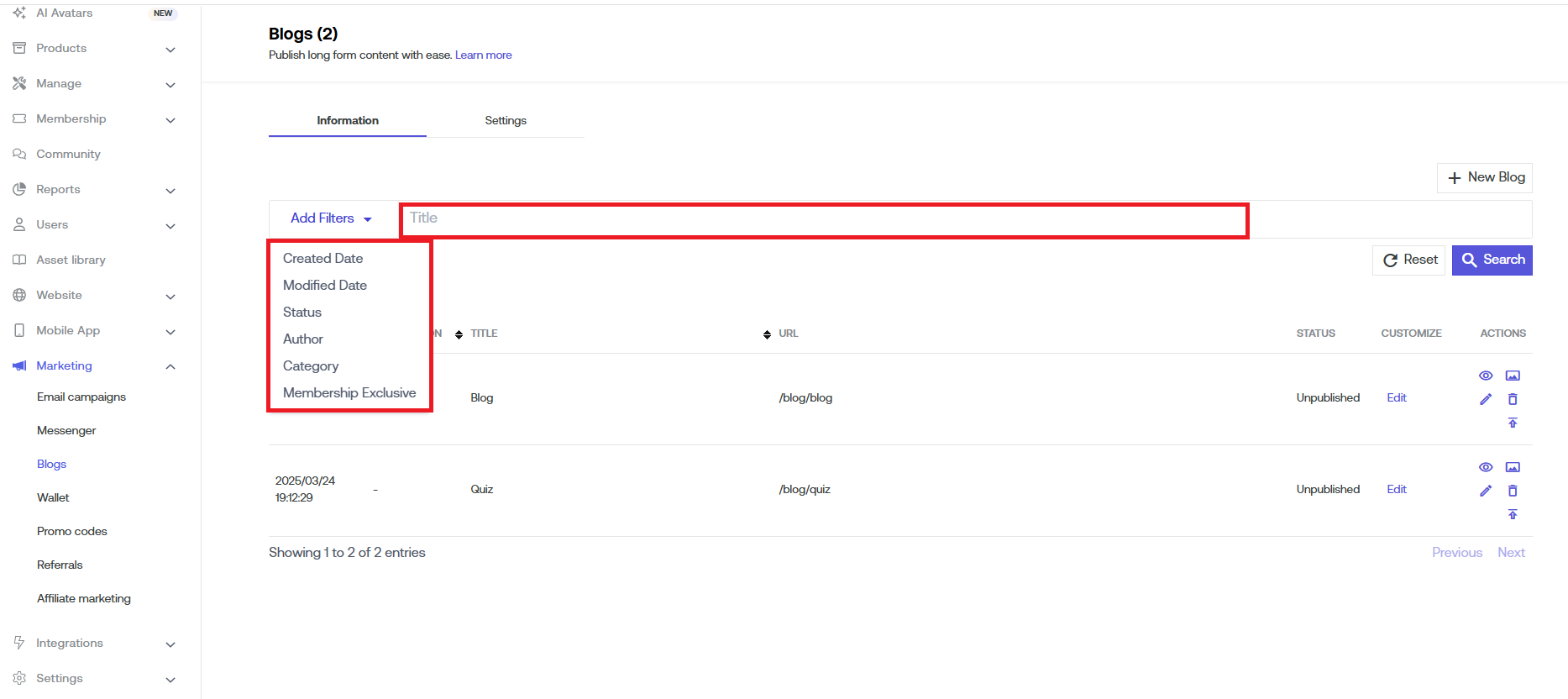Image resolution: width=1568 pixels, height=699 pixels.
Task: Choose the Membership Exclusive filter
Action: point(349,393)
